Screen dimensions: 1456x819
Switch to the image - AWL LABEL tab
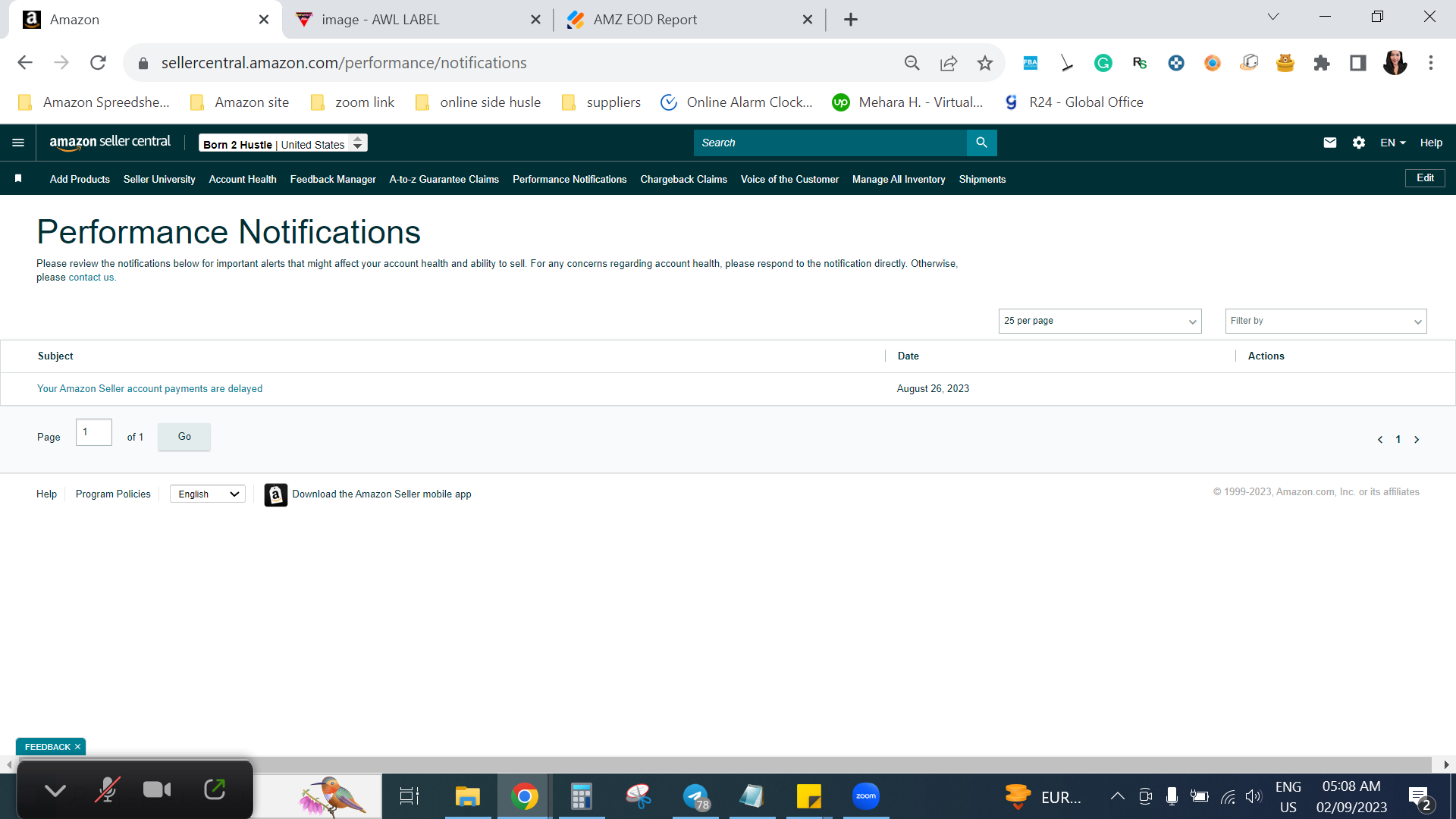tap(418, 20)
